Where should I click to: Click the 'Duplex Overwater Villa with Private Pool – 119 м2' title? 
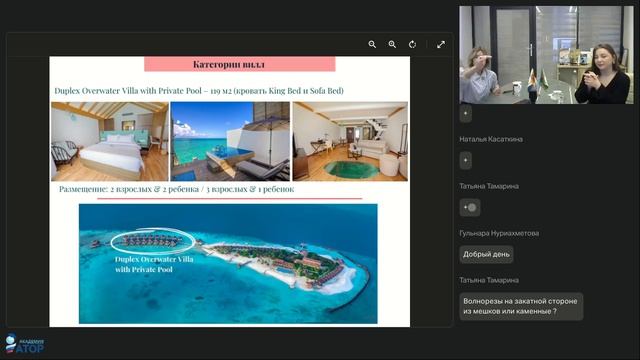click(x=199, y=91)
